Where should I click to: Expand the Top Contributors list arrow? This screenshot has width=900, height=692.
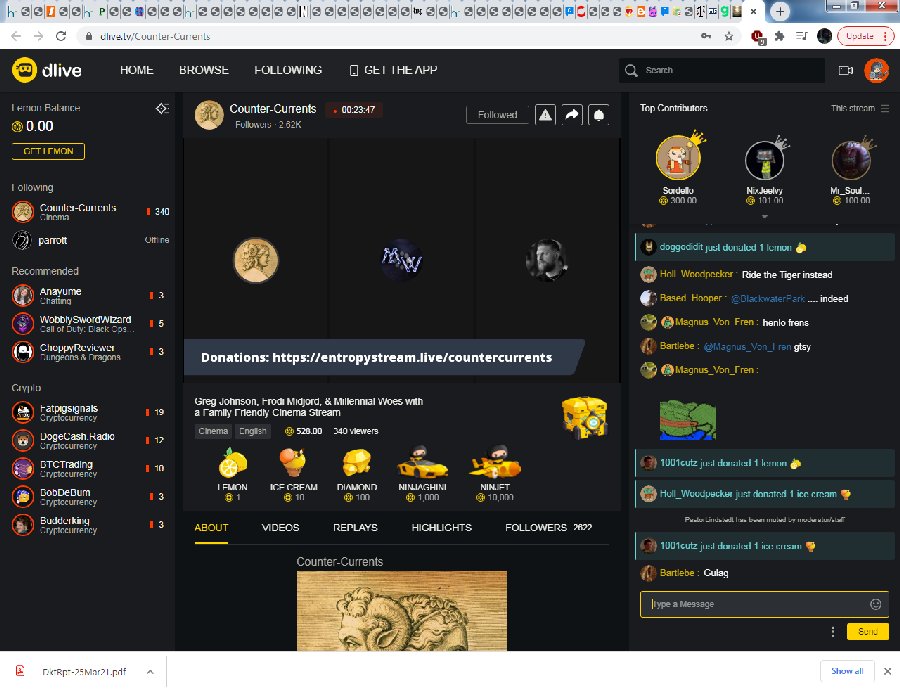(x=764, y=217)
